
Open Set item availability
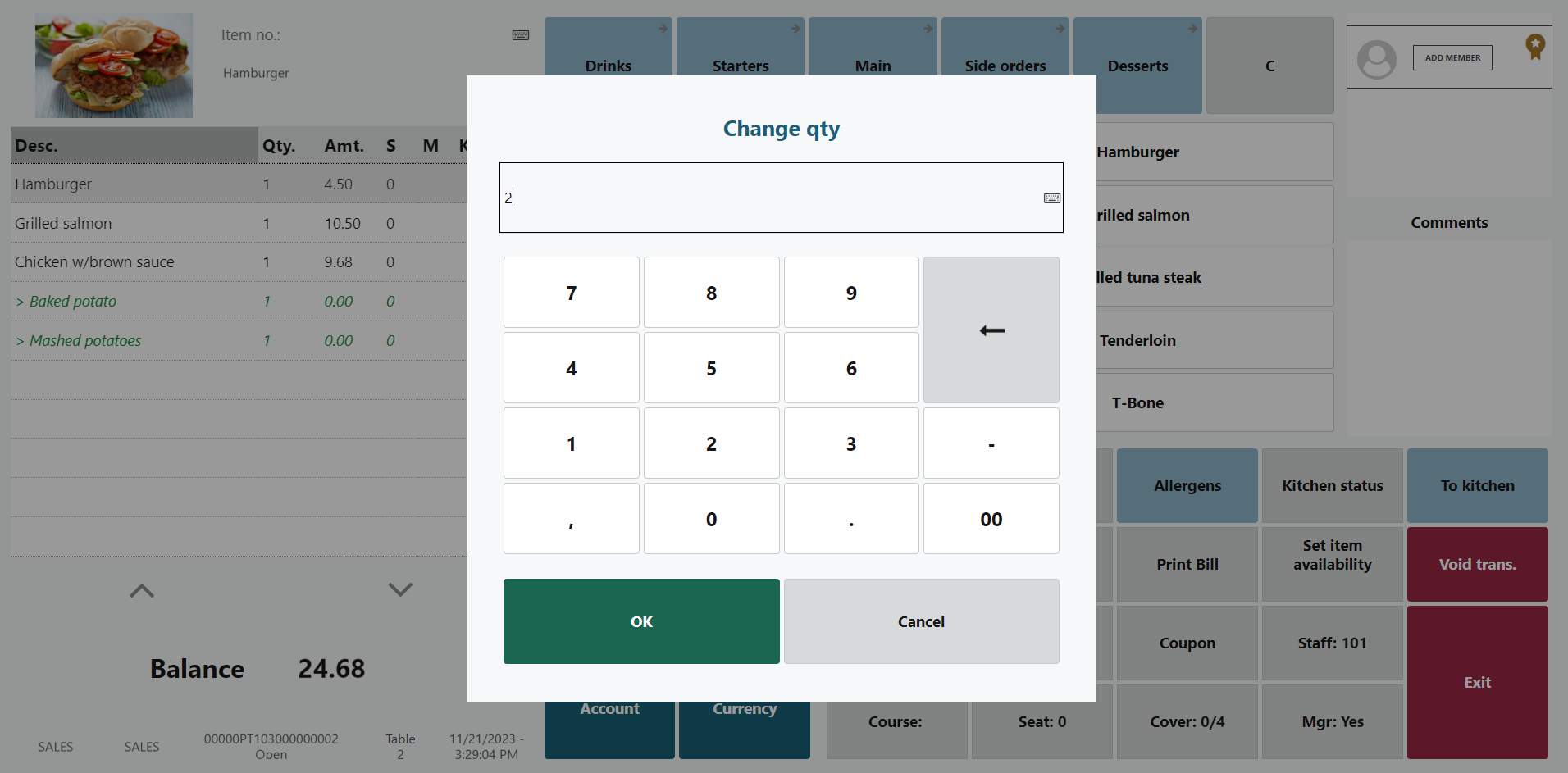[1333, 564]
